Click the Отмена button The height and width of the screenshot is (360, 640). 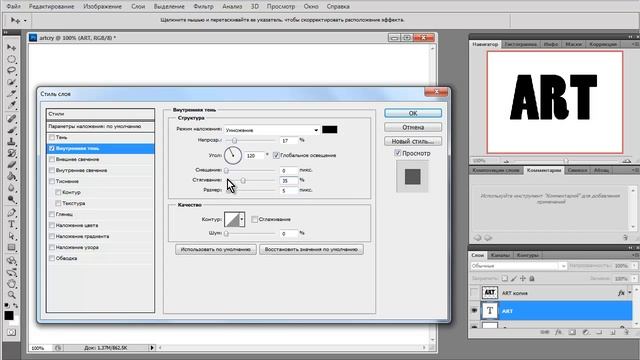point(413,127)
